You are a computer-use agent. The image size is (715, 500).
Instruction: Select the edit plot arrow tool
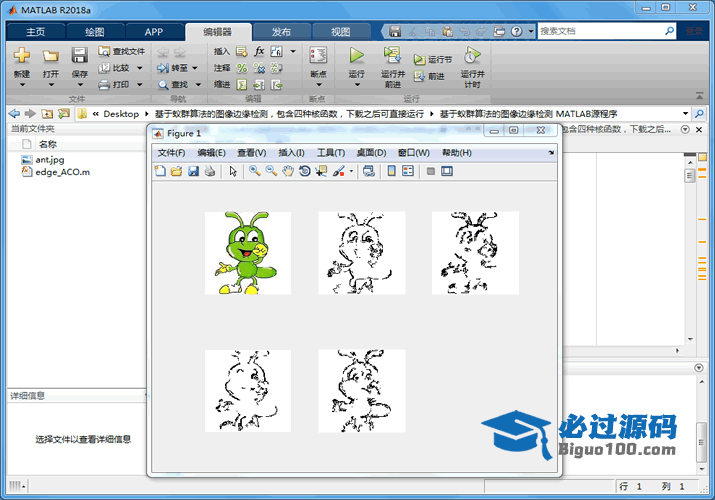point(233,171)
